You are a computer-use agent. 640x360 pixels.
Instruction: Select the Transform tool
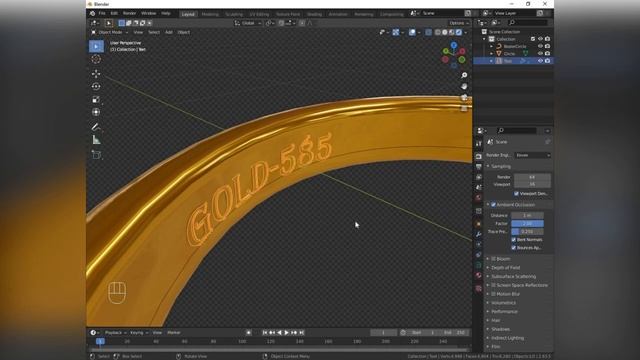(96, 112)
